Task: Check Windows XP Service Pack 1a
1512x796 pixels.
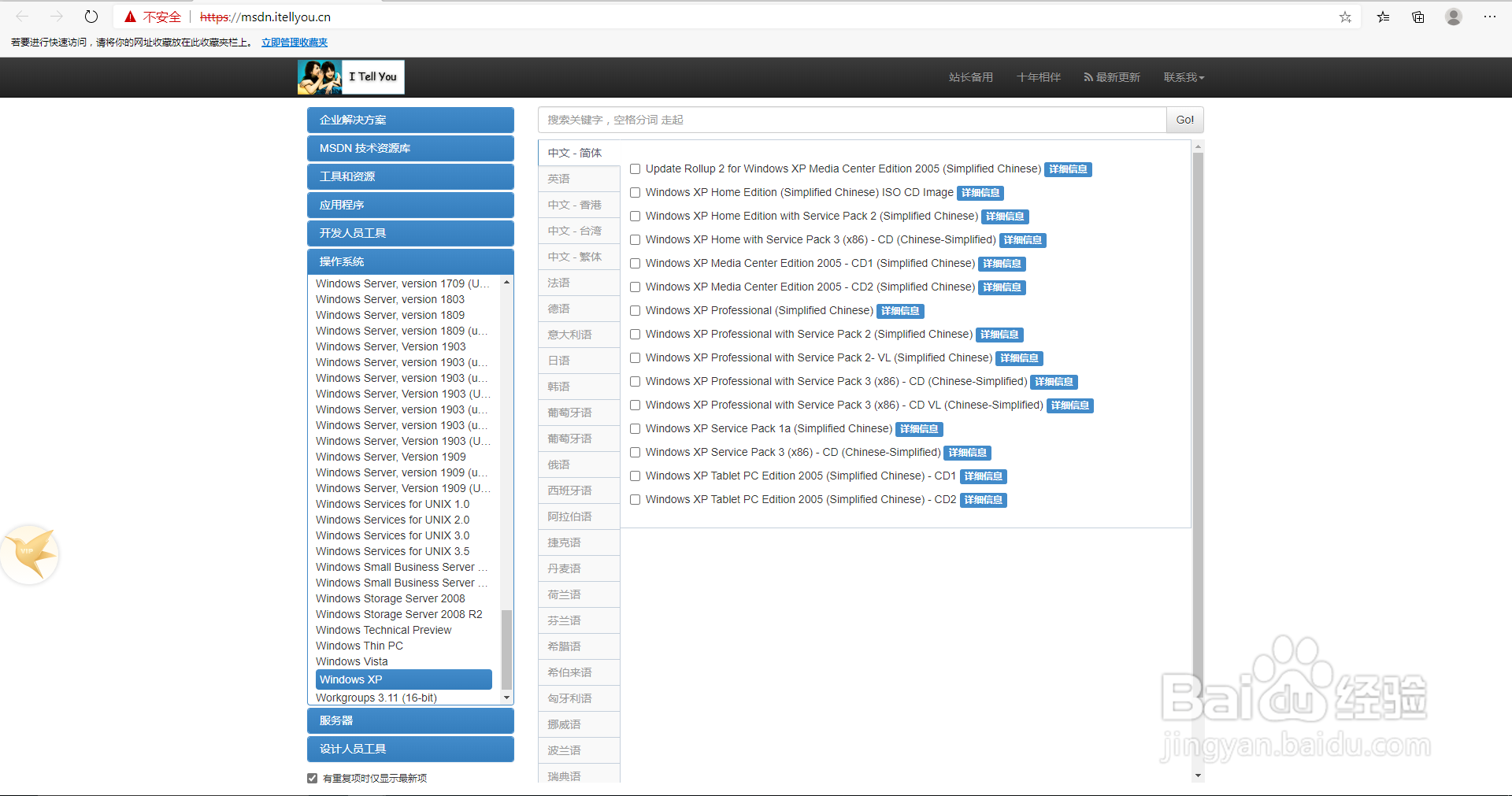Action: tap(635, 429)
